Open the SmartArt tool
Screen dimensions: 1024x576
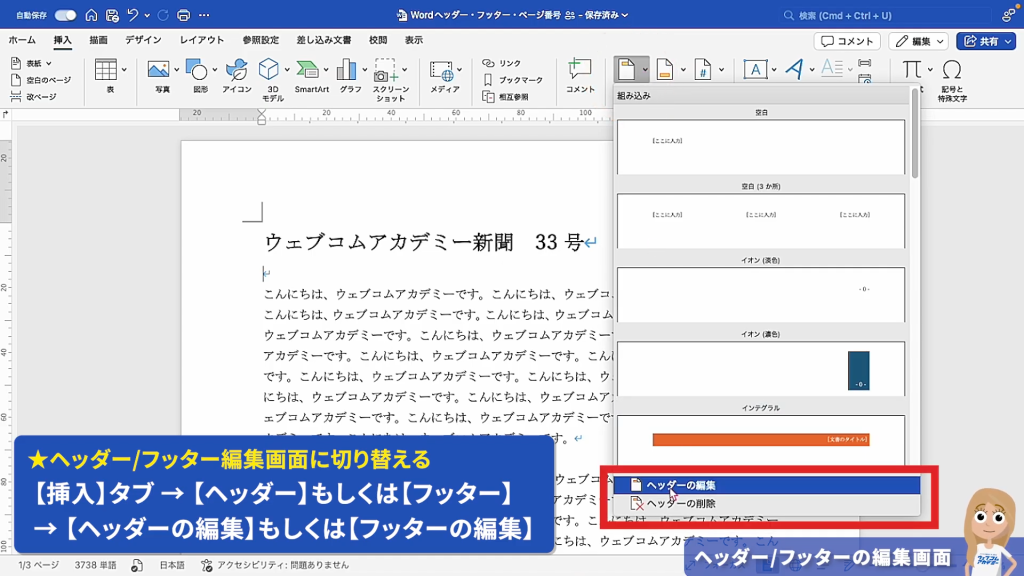(311, 70)
